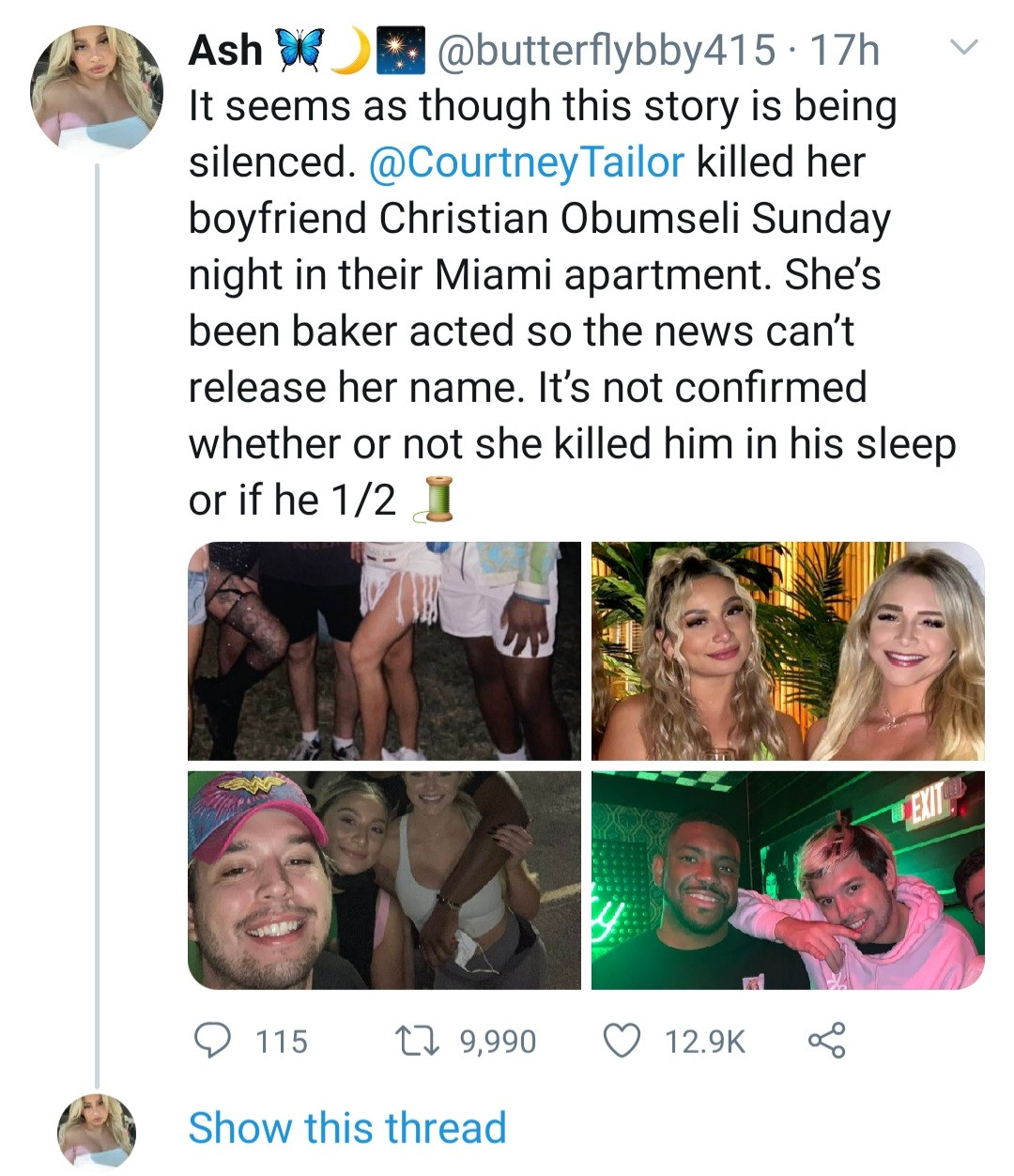Open the large profile avatar at top

pyautogui.click(x=97, y=89)
